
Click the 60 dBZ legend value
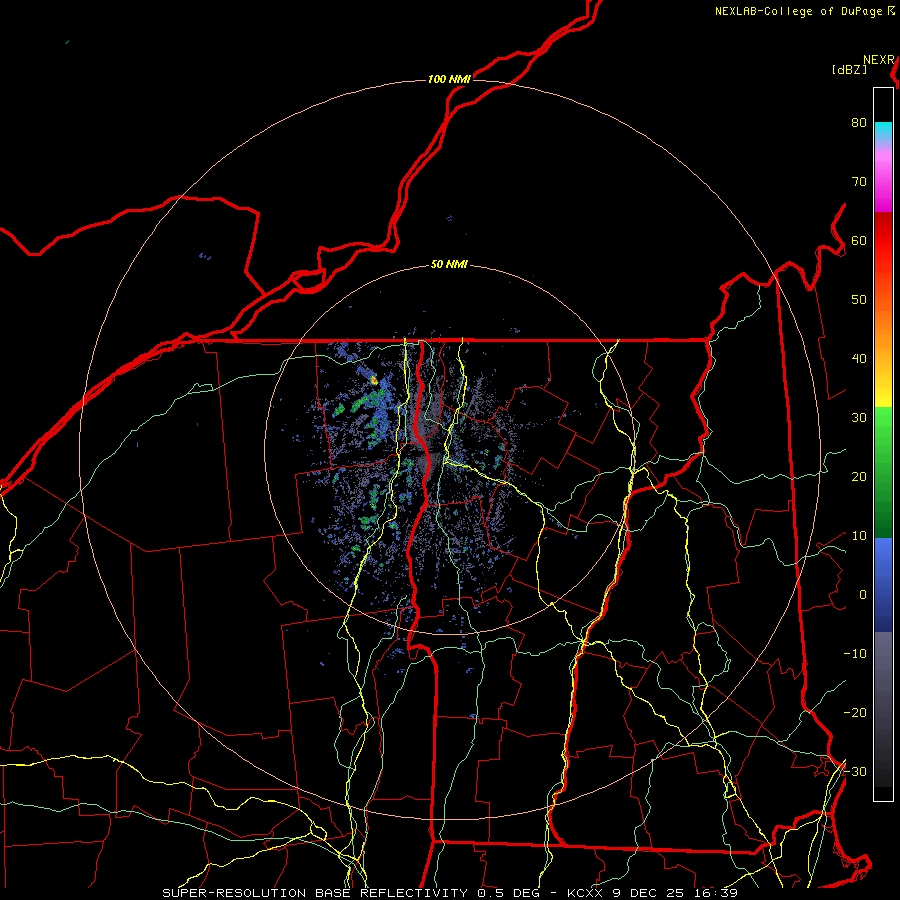pos(859,240)
